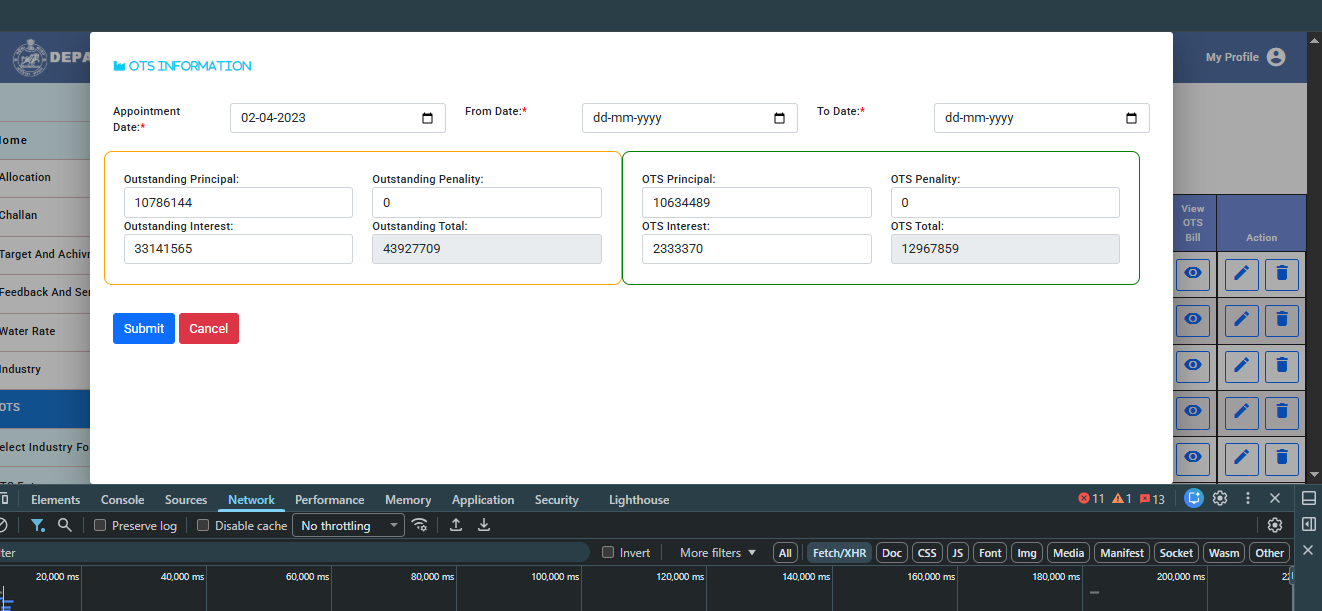
Task: Open the Sources tab in DevTools
Action: point(186,500)
